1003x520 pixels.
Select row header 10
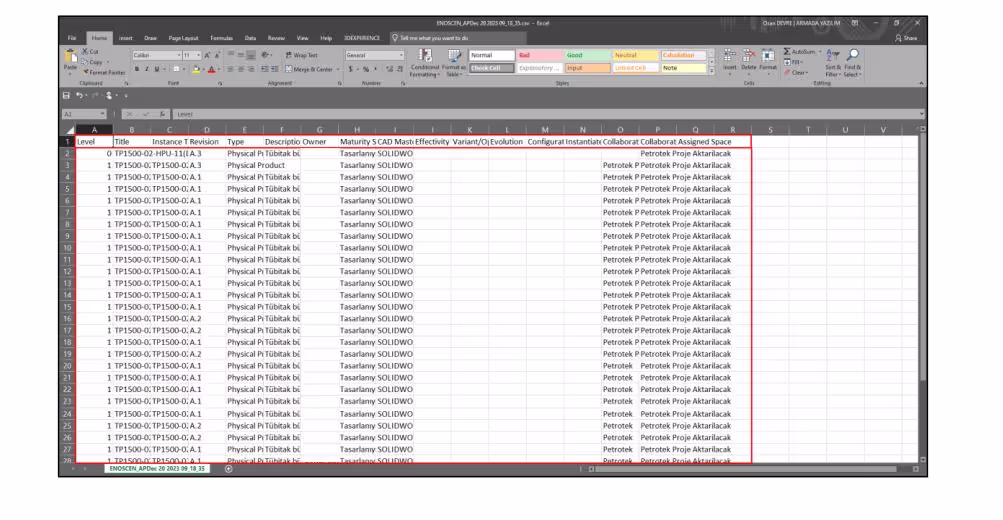point(67,248)
